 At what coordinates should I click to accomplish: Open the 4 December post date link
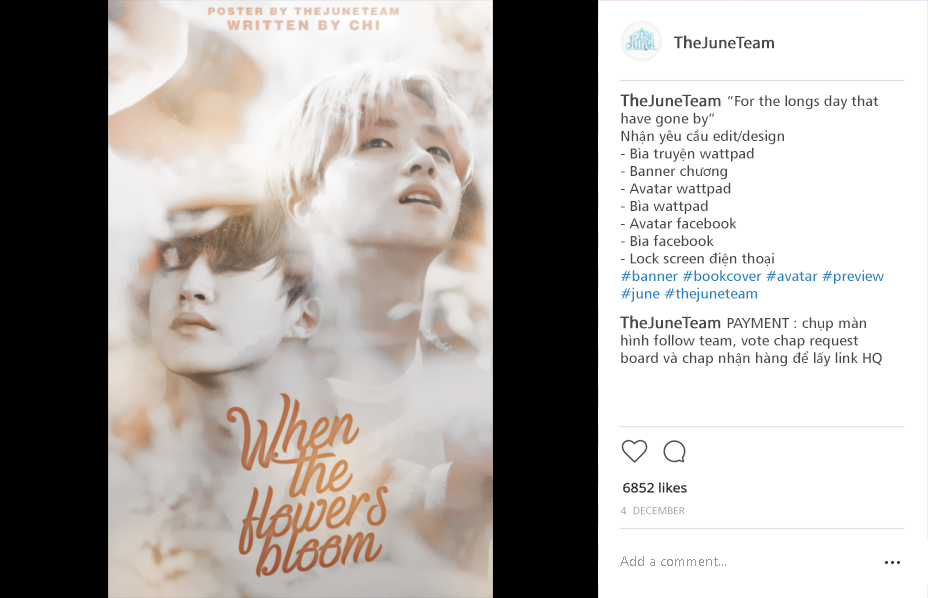click(x=652, y=510)
